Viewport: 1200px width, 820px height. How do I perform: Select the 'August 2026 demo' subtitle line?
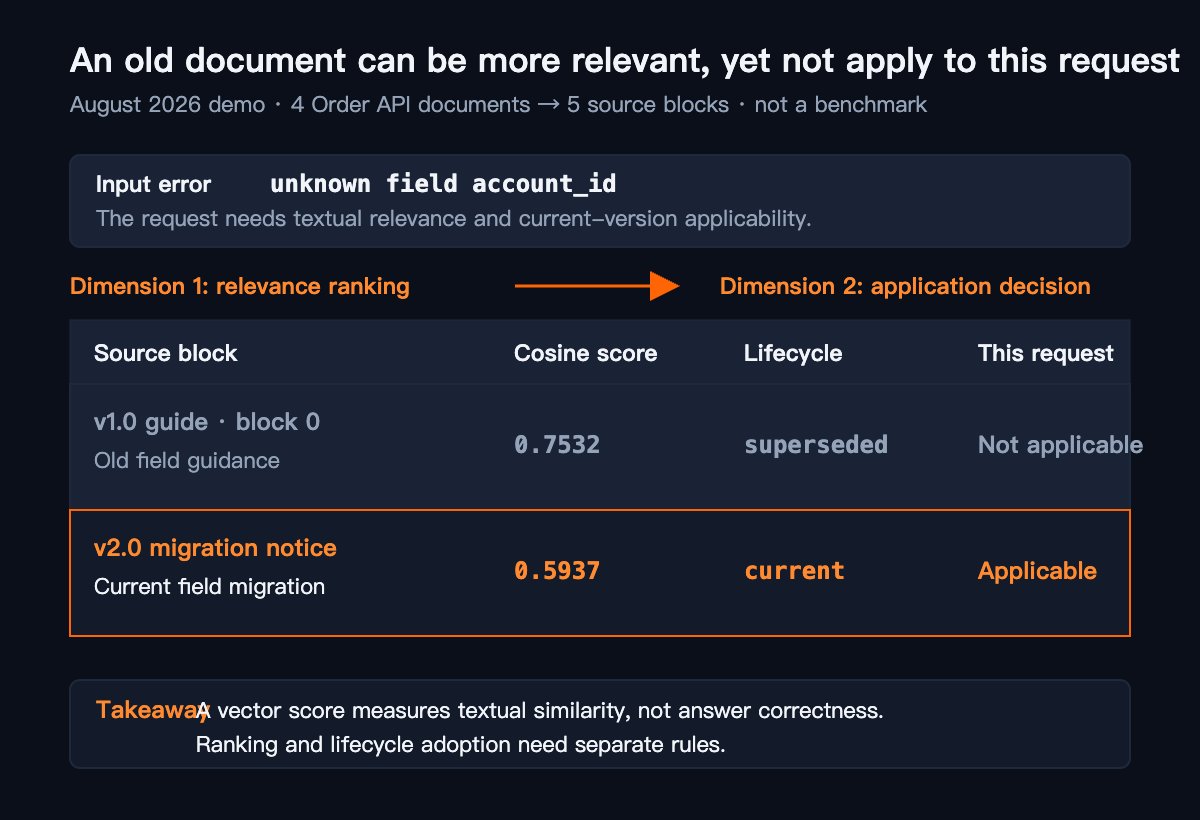point(498,104)
